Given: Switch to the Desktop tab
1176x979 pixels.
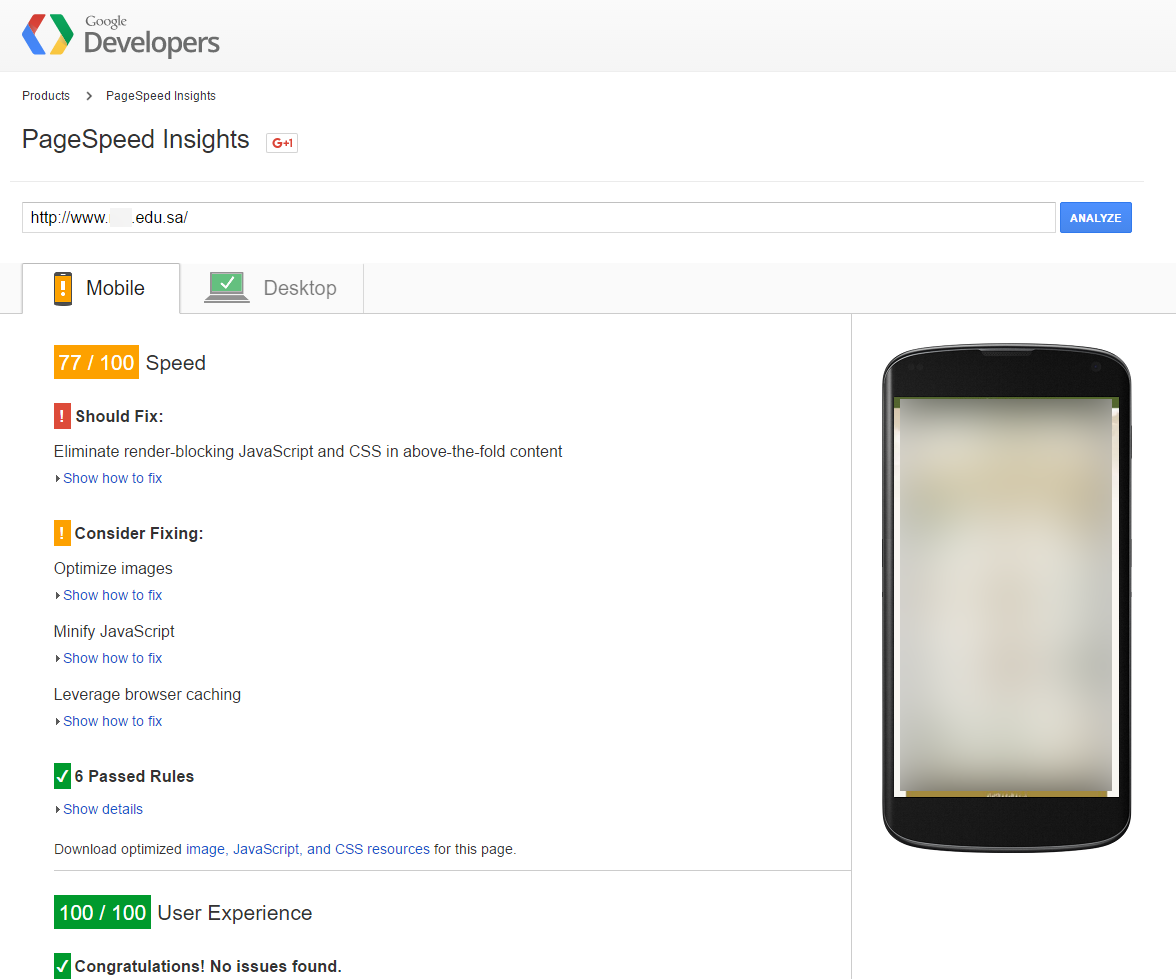Looking at the screenshot, I should (x=299, y=288).
